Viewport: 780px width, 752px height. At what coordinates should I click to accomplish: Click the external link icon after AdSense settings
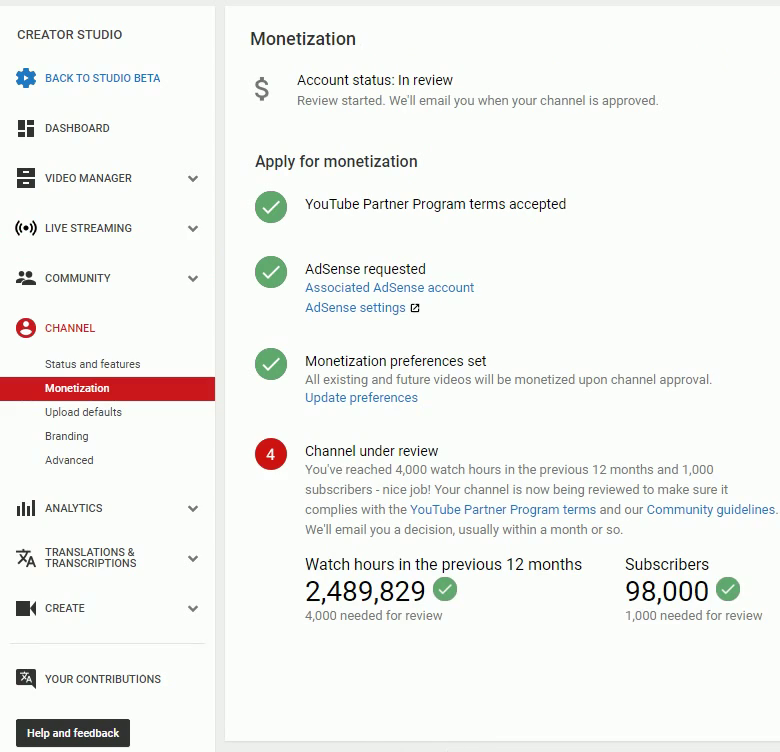[415, 308]
